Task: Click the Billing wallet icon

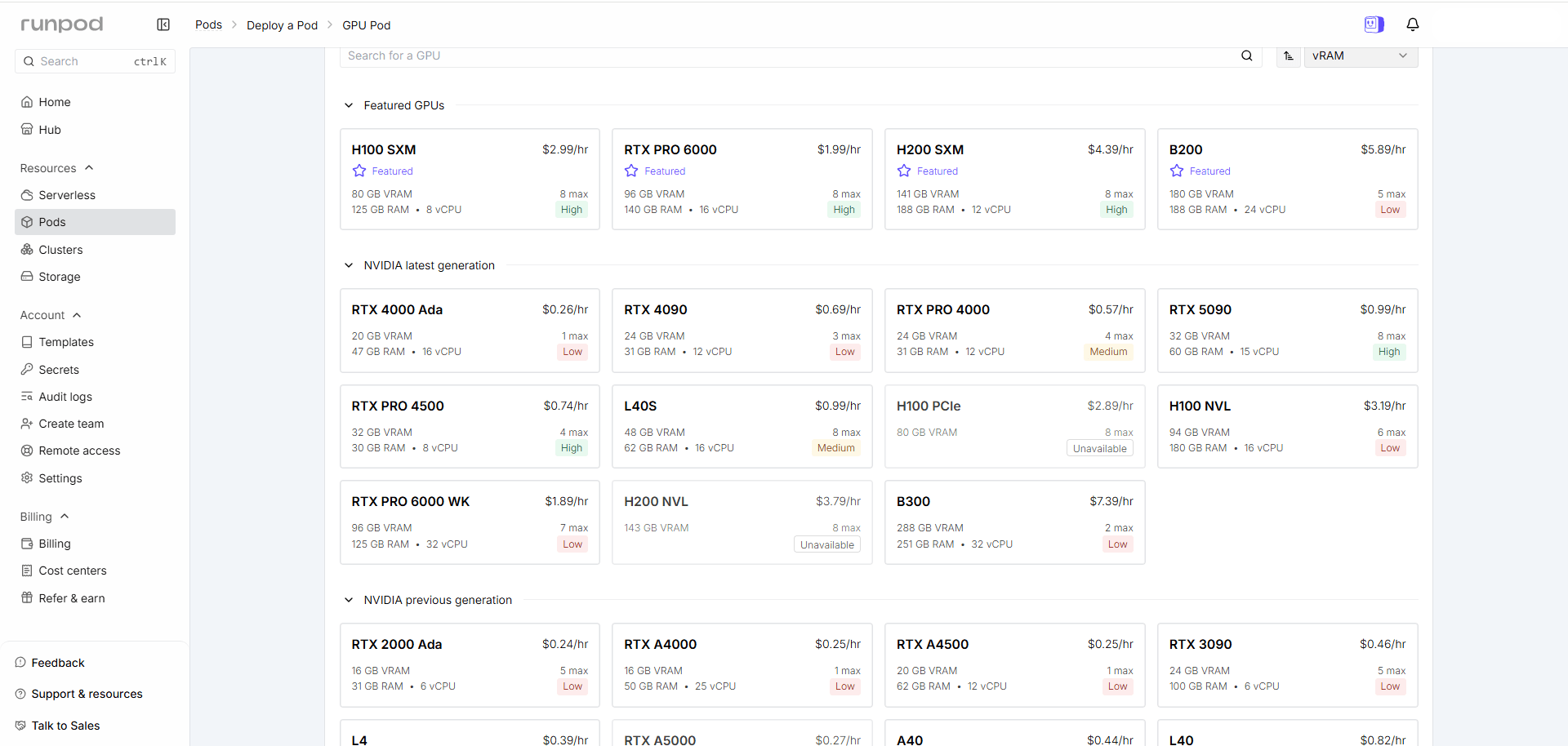Action: [x=27, y=544]
